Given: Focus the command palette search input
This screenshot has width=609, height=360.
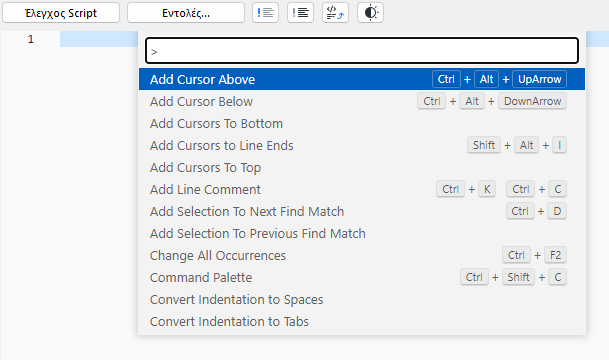Looking at the screenshot, I should 362,50.
